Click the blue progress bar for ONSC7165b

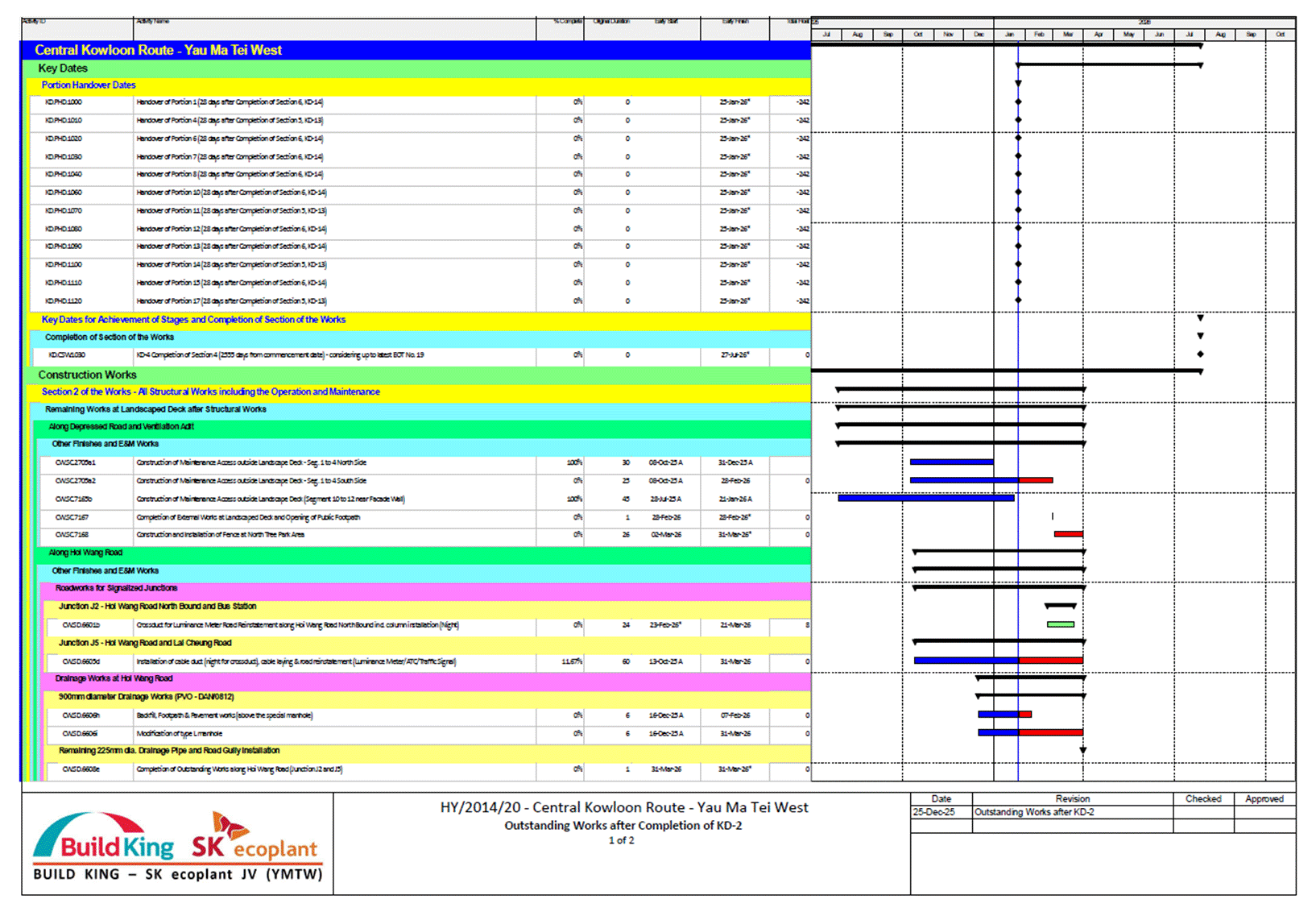[x=925, y=499]
